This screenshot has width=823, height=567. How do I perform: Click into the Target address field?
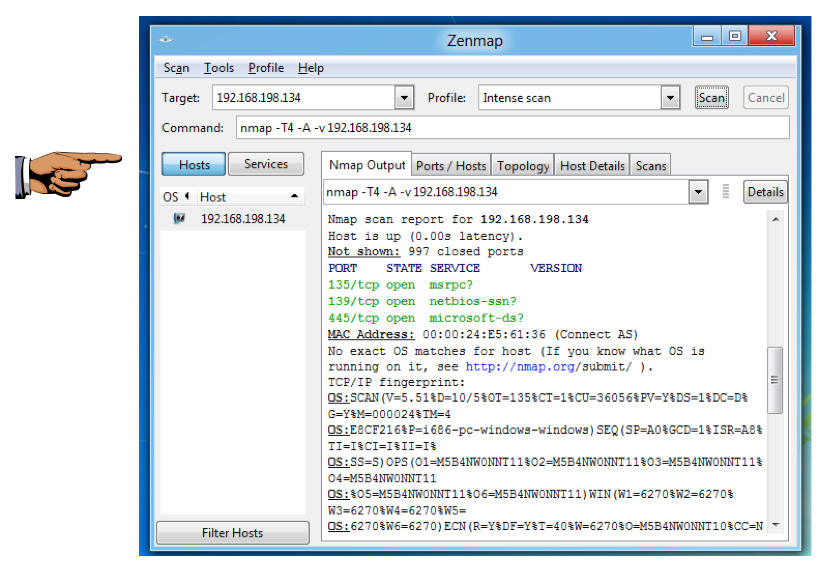[x=304, y=98]
